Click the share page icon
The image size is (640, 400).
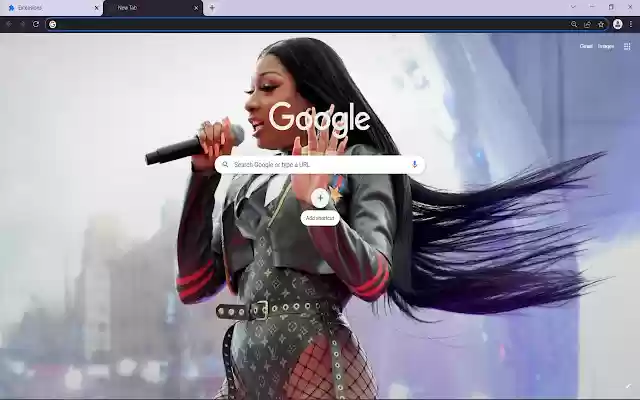pyautogui.click(x=587, y=24)
